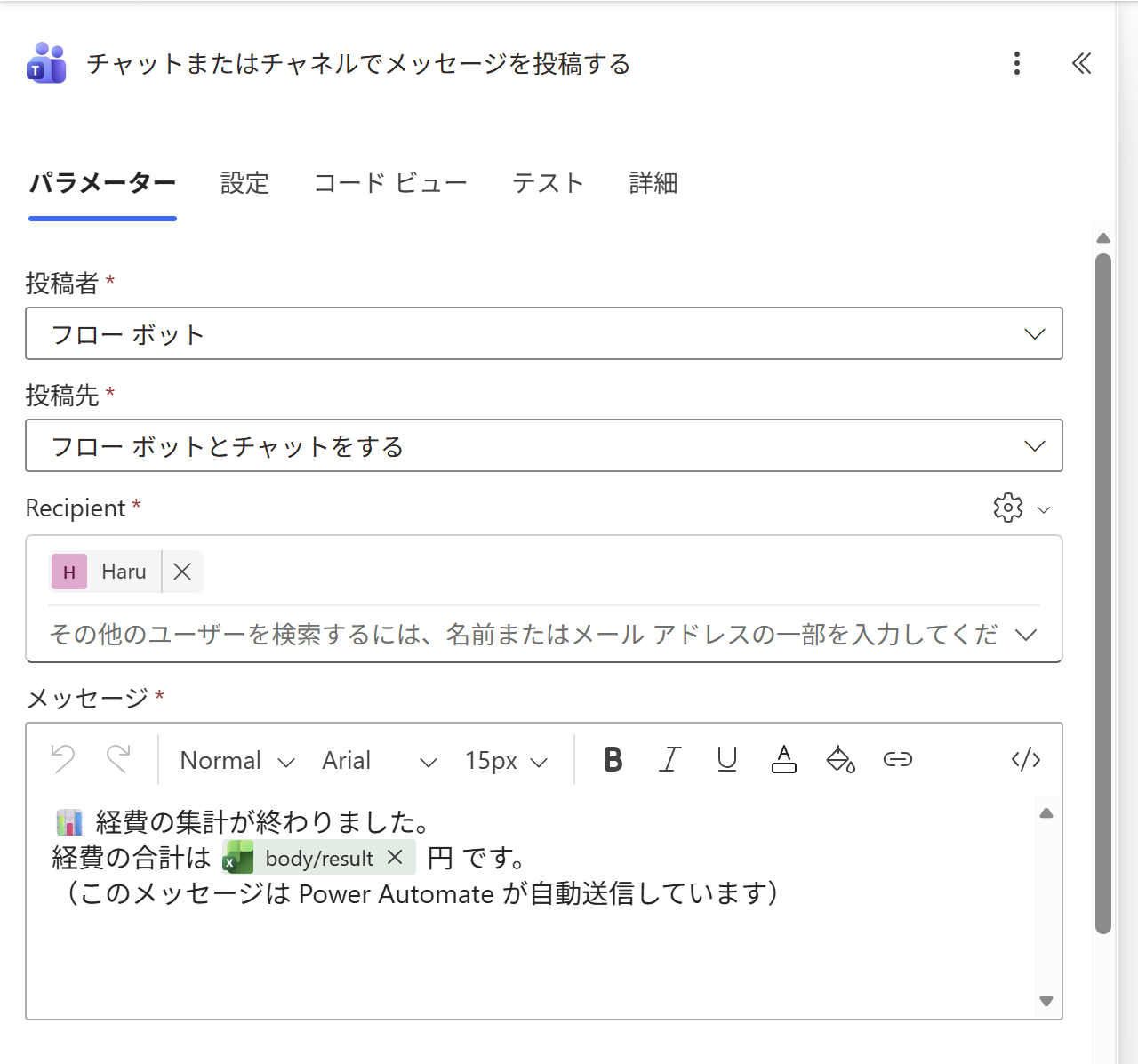Open the background fill color picker

coord(840,759)
